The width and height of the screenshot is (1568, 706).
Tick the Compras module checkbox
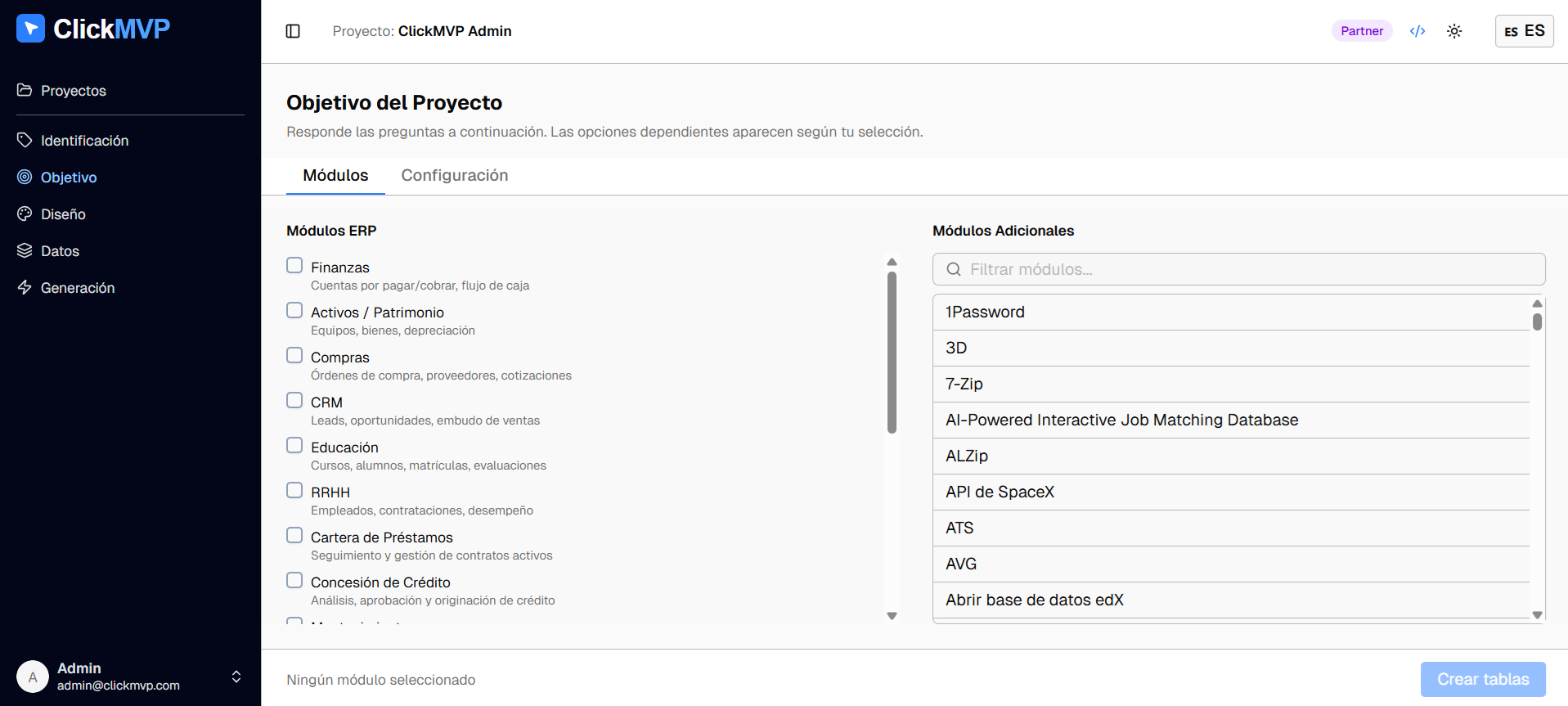pos(294,355)
